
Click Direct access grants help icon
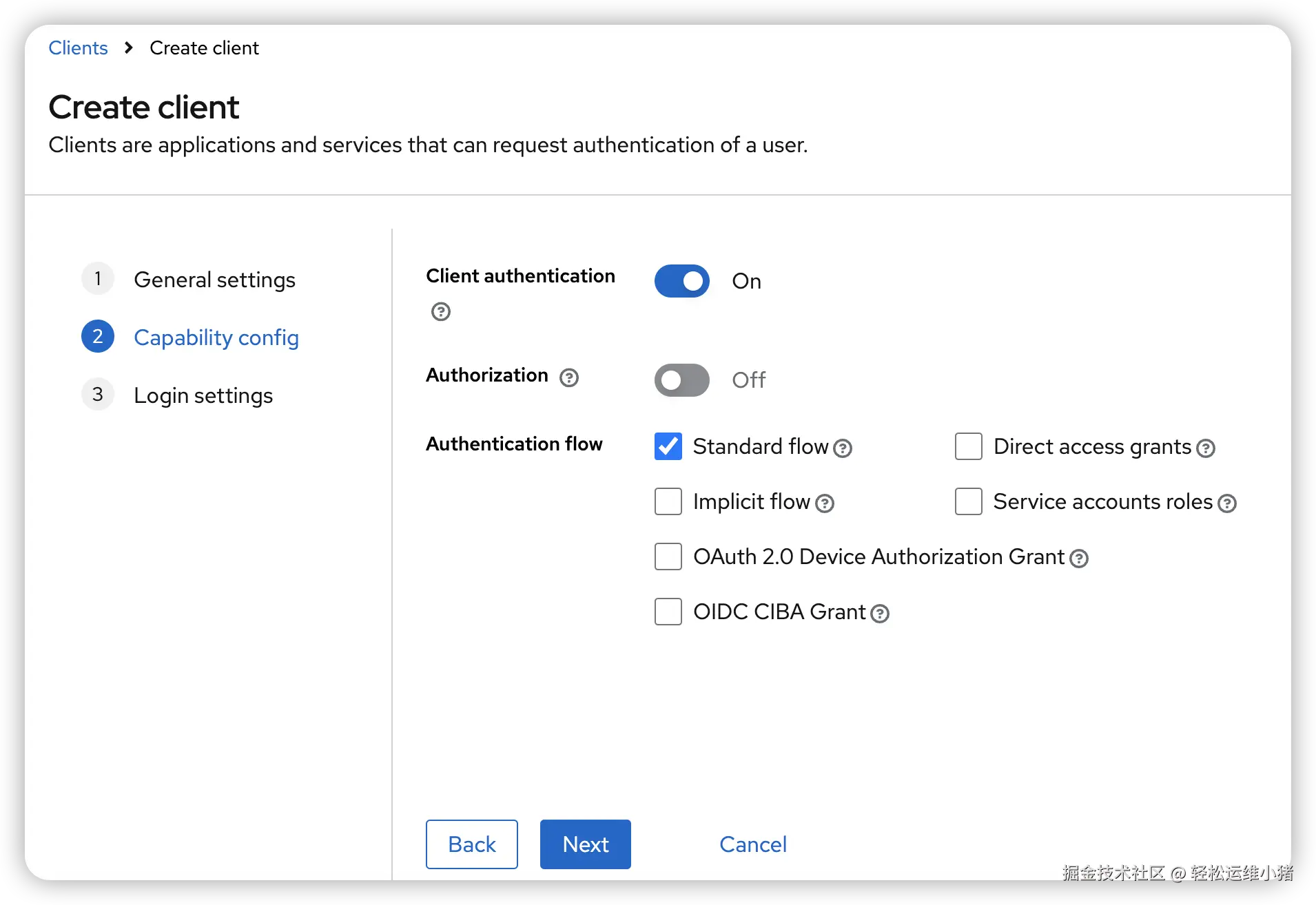pyautogui.click(x=1205, y=449)
